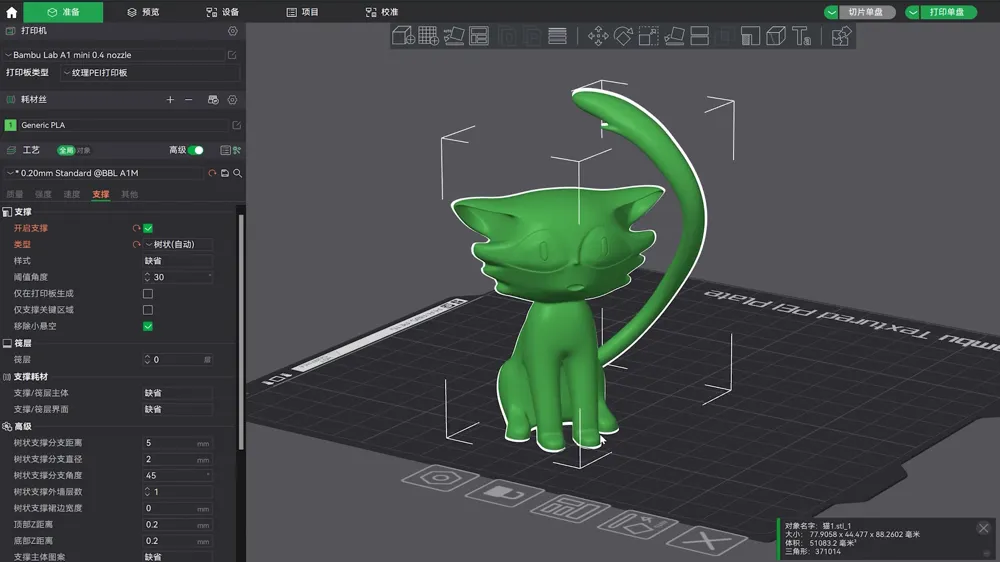This screenshot has height=562, width=1000.
Task: Open the Generic PLA filament dropdown
Action: click(x=122, y=125)
